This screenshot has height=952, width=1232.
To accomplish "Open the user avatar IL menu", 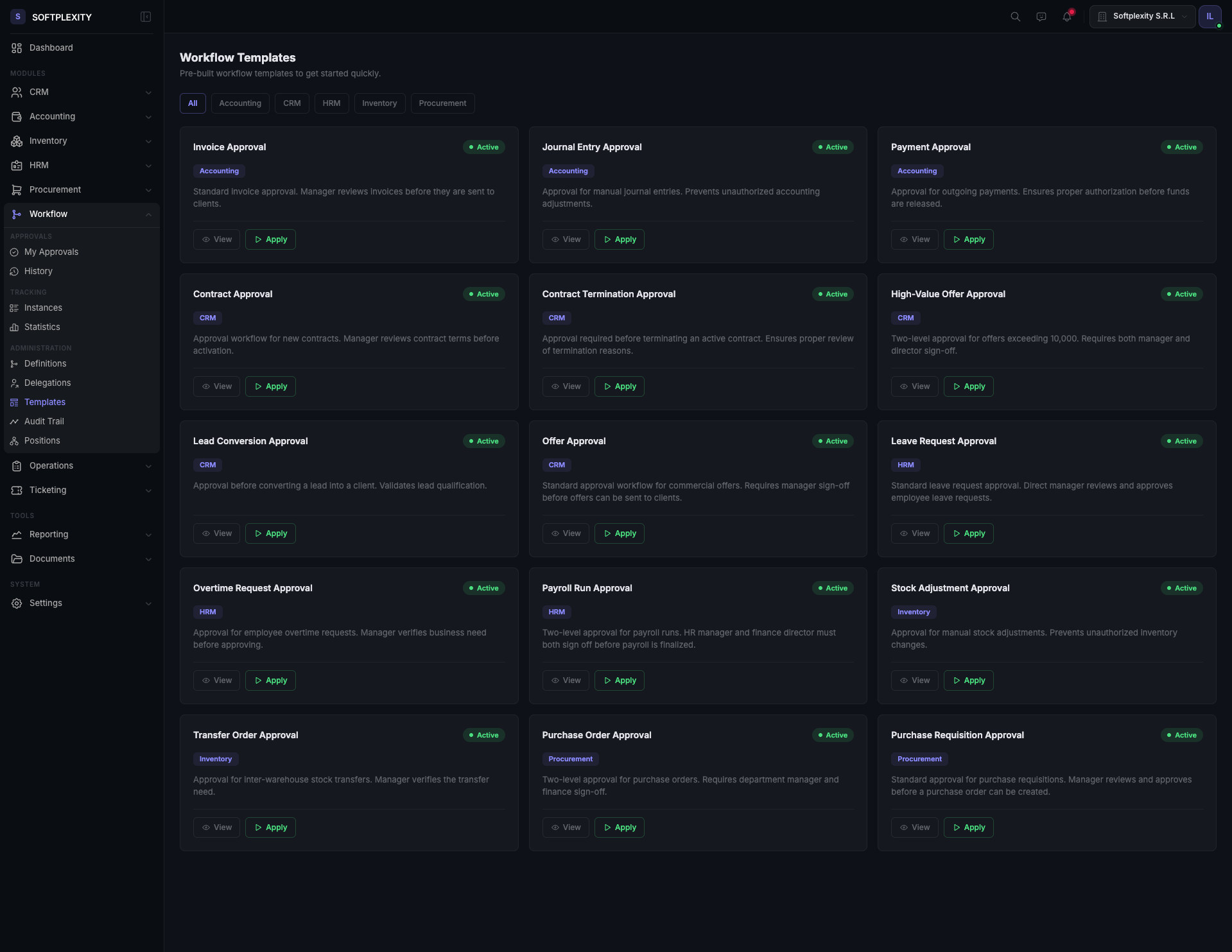I will pos(1211,17).
